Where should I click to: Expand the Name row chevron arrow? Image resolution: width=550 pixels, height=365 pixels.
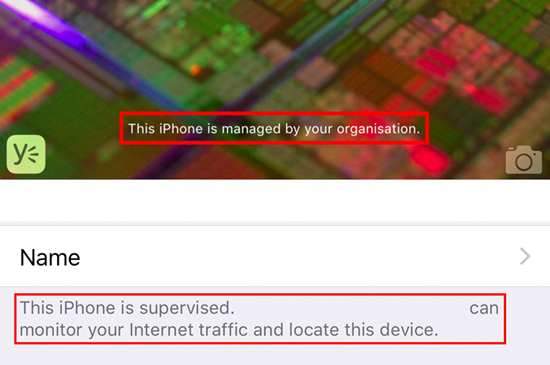525,256
